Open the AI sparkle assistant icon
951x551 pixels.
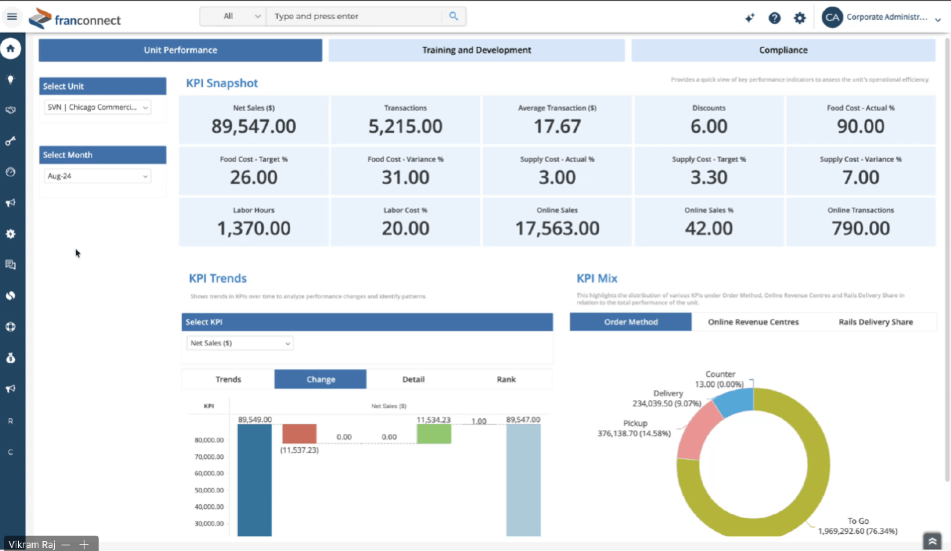point(750,18)
